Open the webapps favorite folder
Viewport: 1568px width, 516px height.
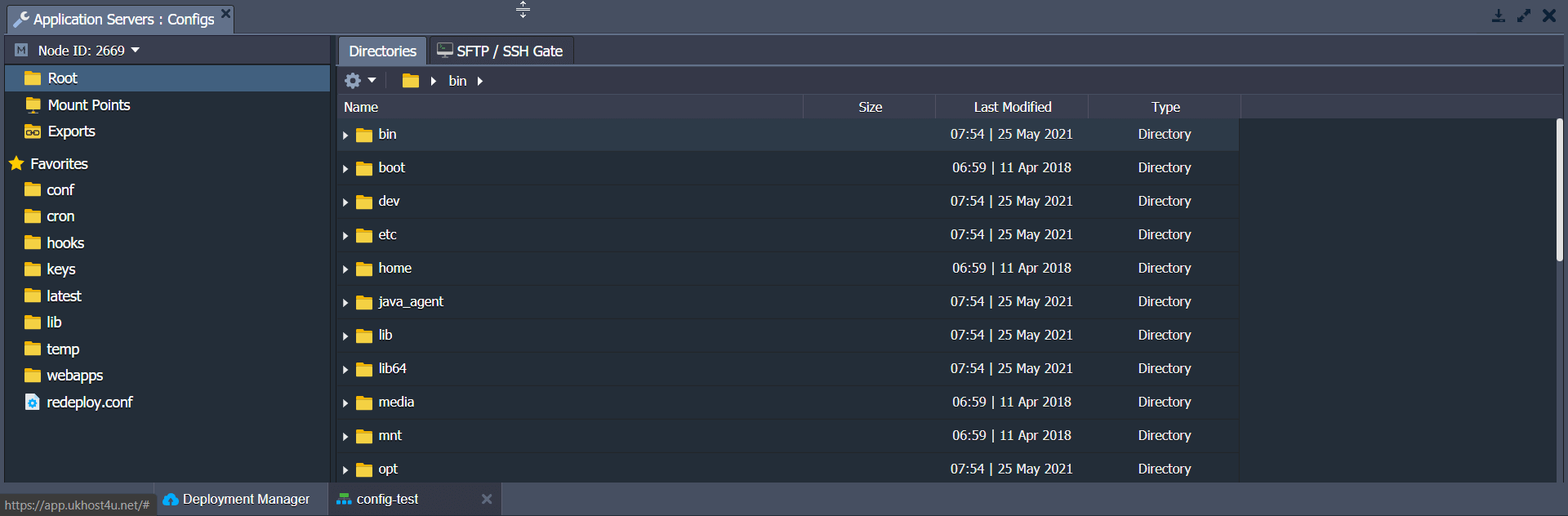74,376
